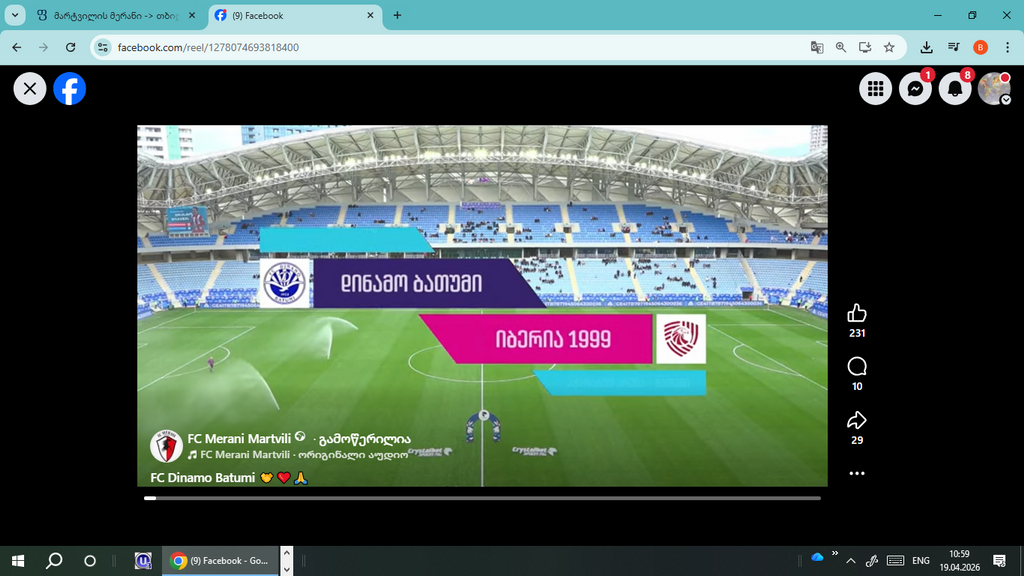Click the გამოწერილია following button
The image size is (1024, 576).
pos(364,440)
